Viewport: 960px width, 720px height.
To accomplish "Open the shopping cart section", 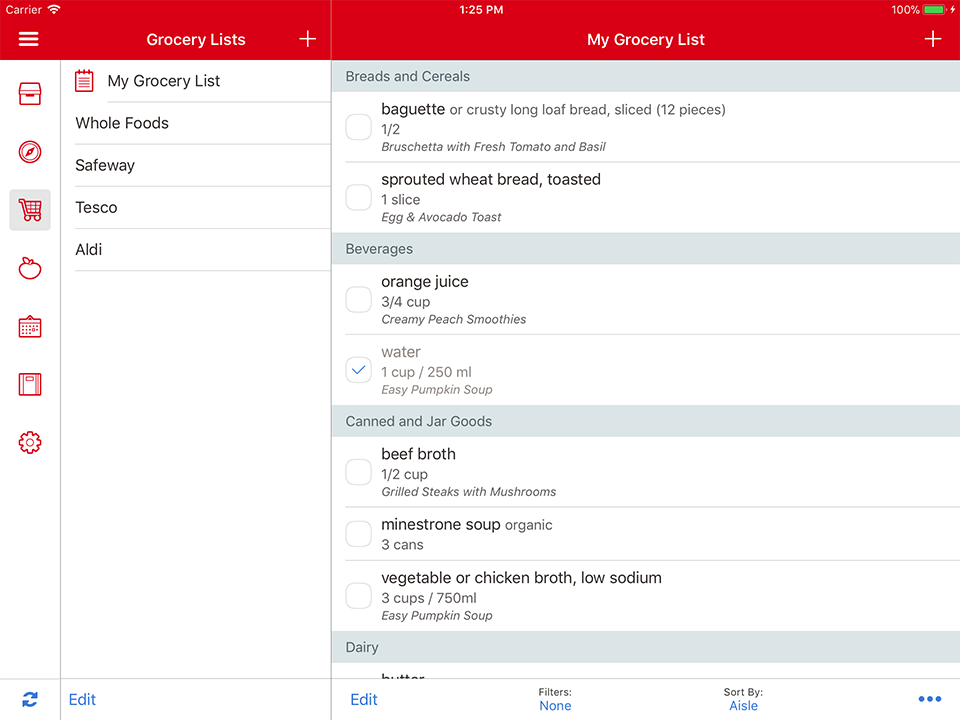I will point(29,210).
